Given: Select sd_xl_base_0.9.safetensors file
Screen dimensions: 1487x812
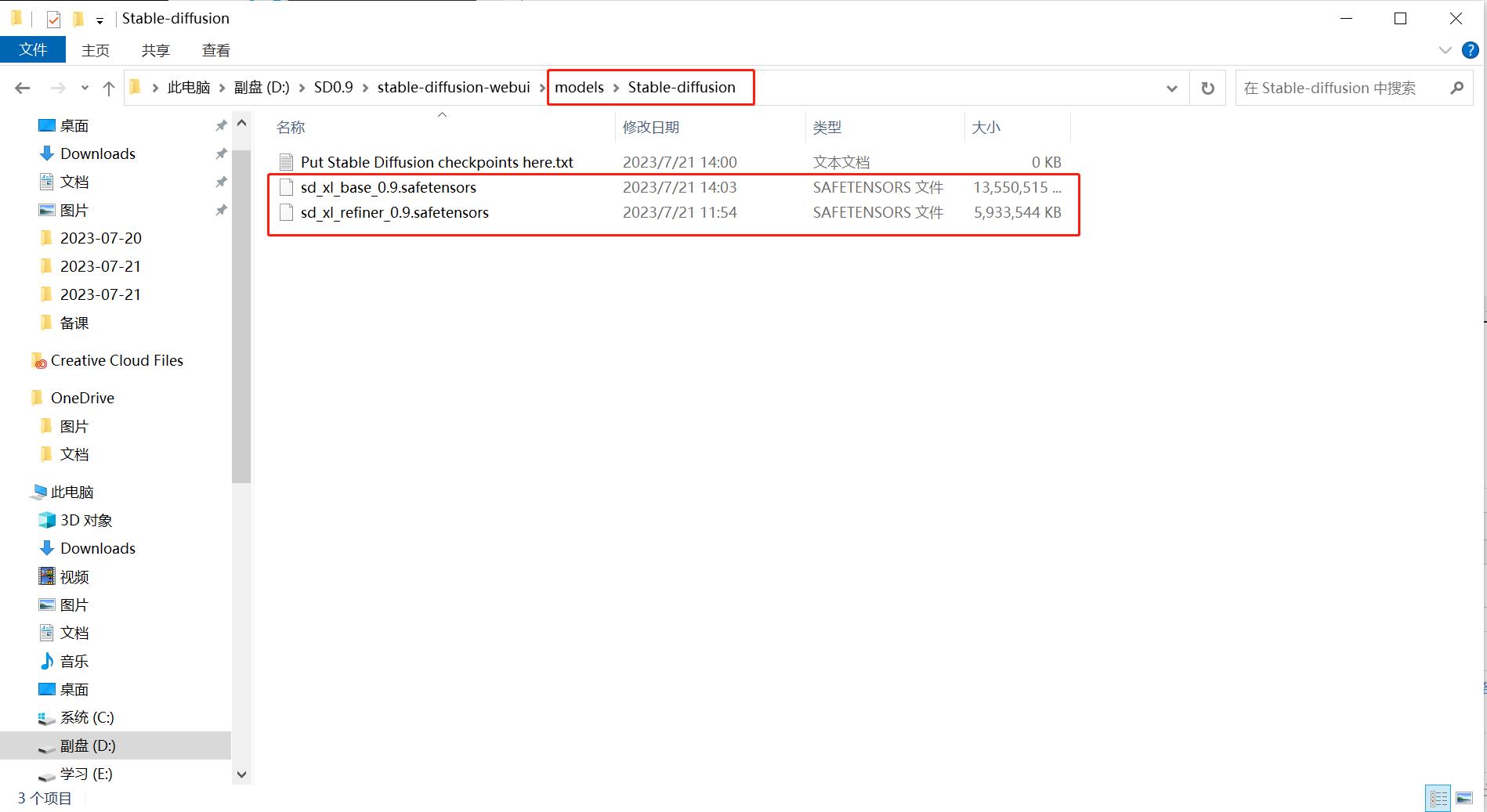Looking at the screenshot, I should (x=388, y=188).
